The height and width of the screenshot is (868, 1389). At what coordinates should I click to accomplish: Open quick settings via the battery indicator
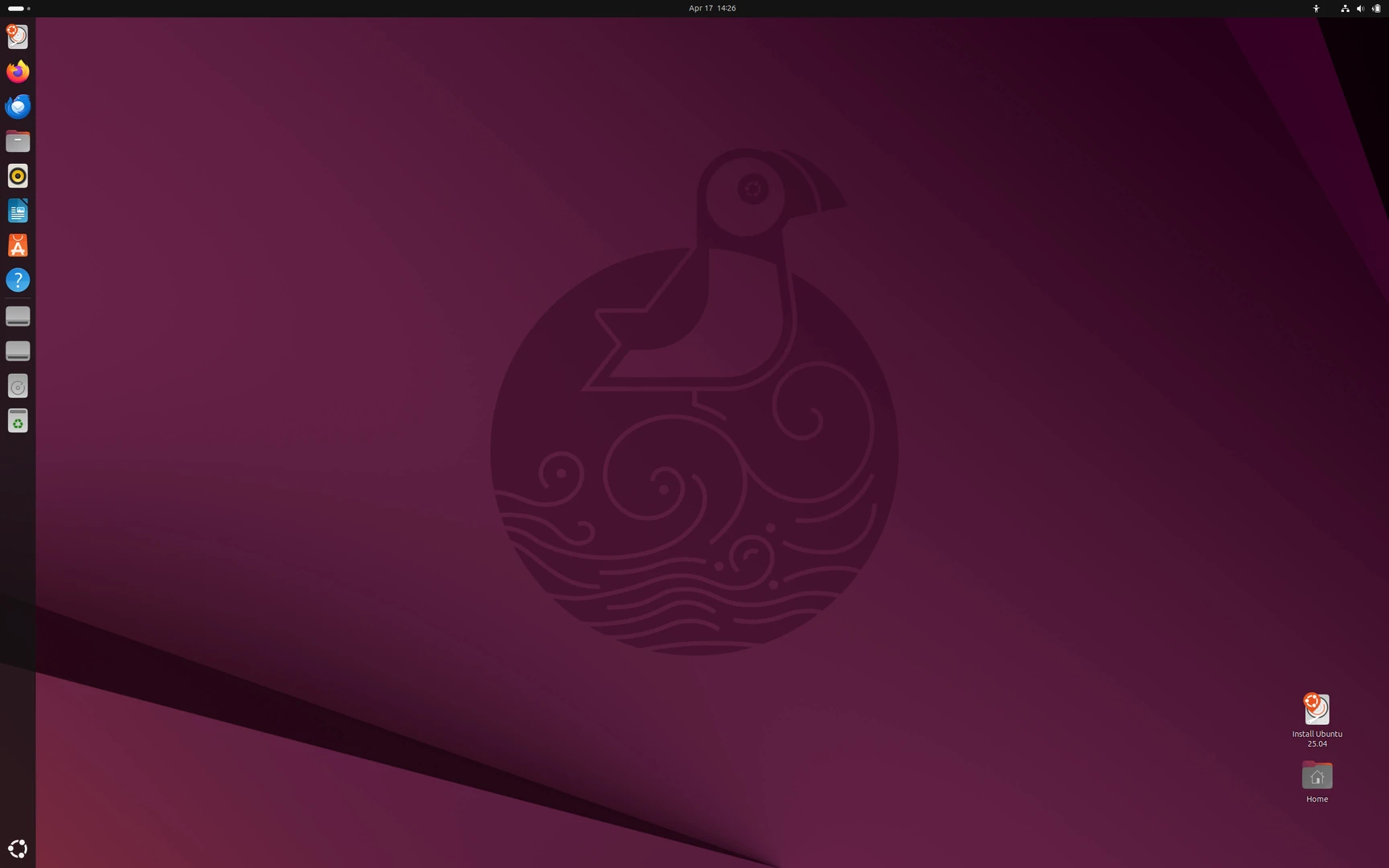point(1376,8)
